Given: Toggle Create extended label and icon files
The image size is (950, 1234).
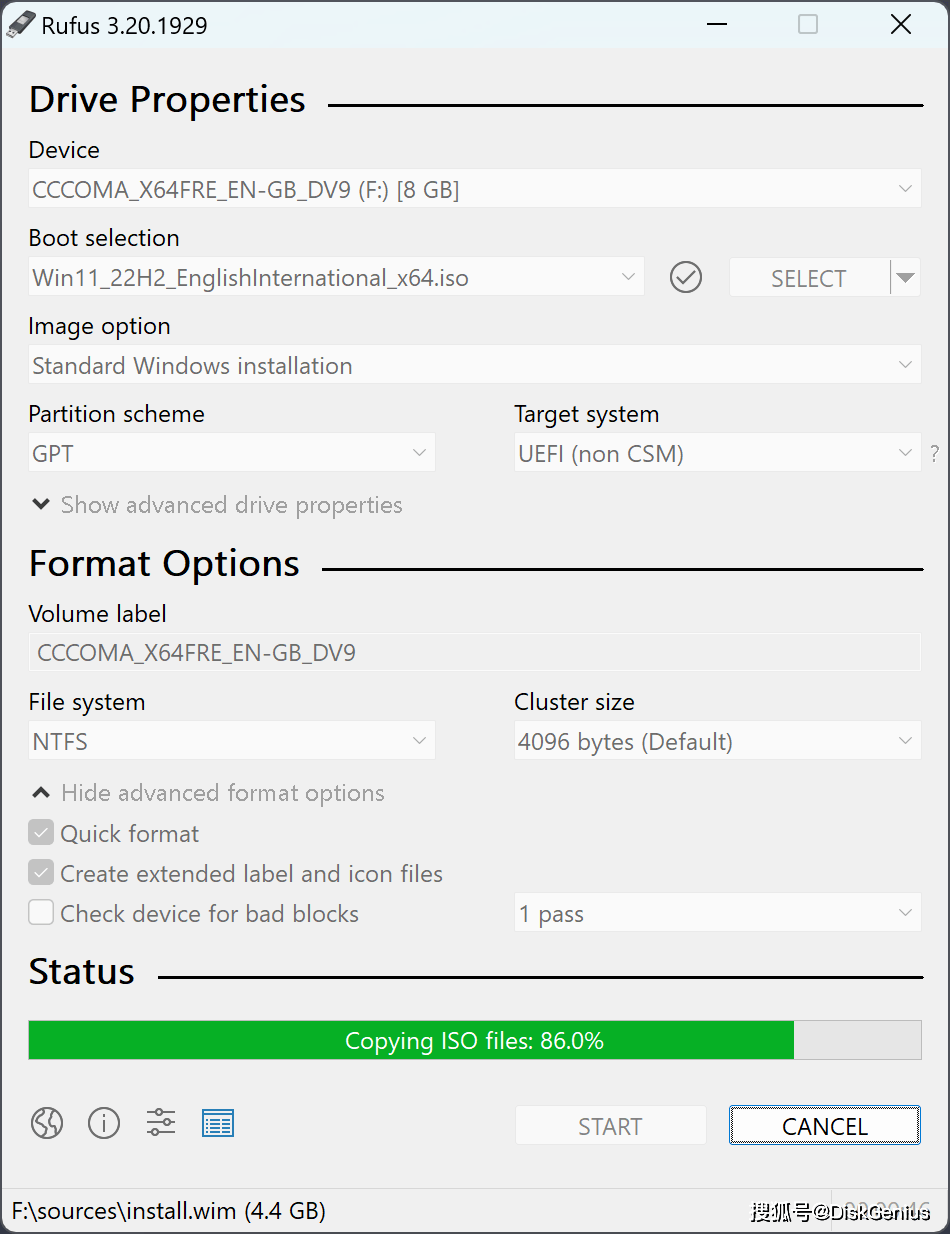Looking at the screenshot, I should coord(41,873).
